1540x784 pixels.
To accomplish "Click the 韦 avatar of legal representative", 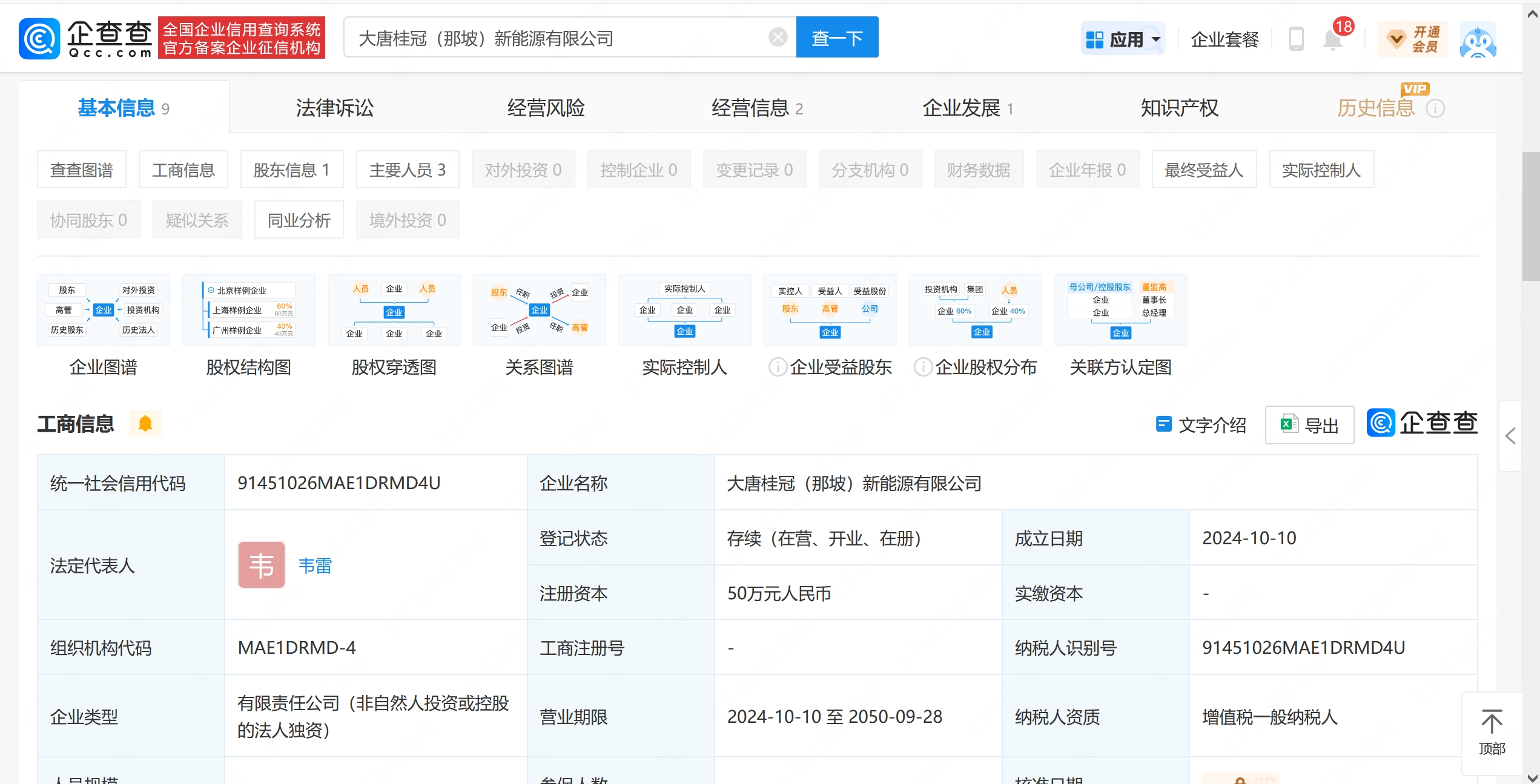I will click(262, 565).
